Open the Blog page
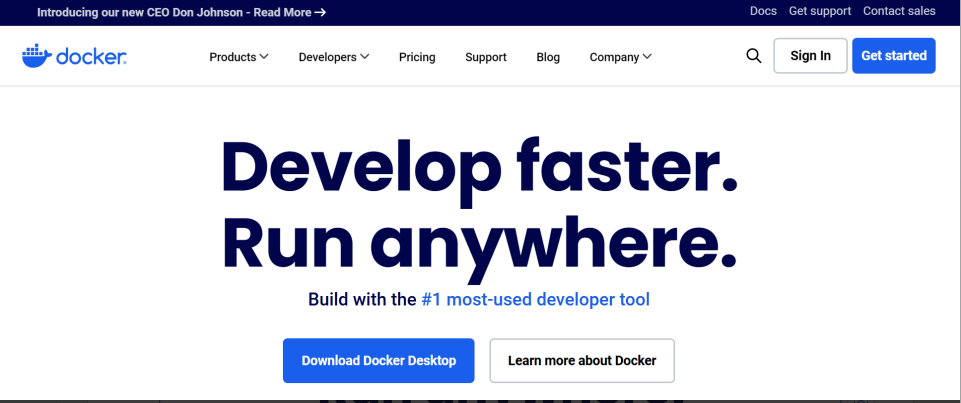This screenshot has width=961, height=403. click(x=548, y=57)
